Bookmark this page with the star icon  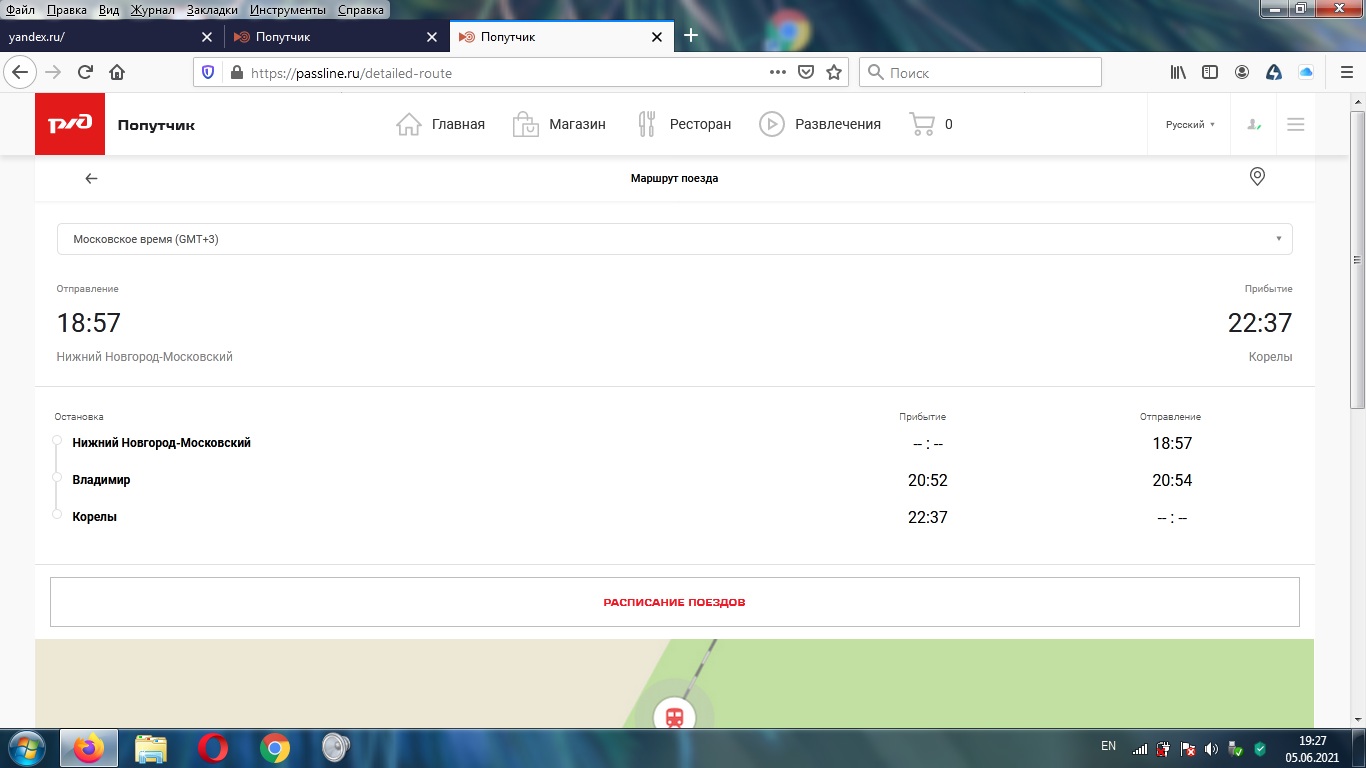[x=834, y=72]
